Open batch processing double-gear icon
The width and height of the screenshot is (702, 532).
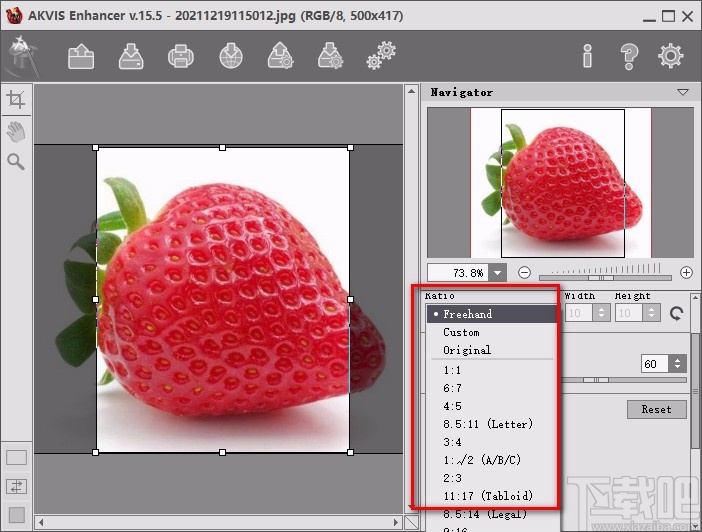click(380, 56)
